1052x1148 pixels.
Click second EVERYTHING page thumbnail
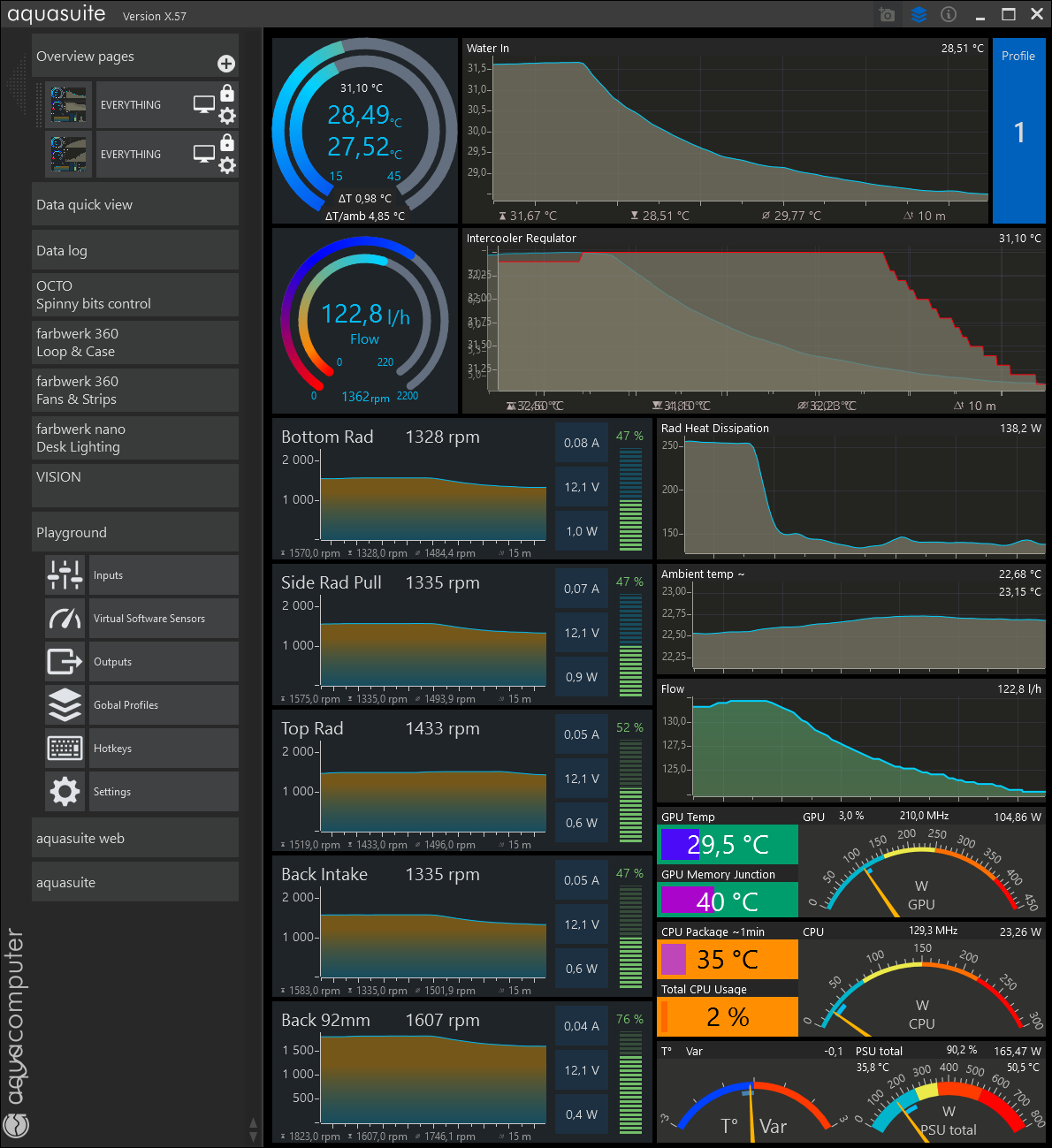[x=68, y=155]
